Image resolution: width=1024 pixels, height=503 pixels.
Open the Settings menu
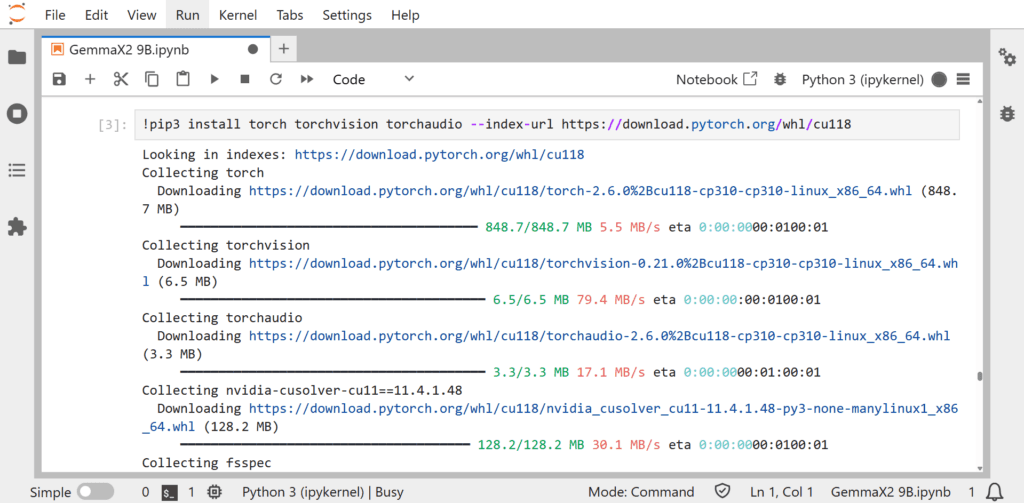(347, 15)
